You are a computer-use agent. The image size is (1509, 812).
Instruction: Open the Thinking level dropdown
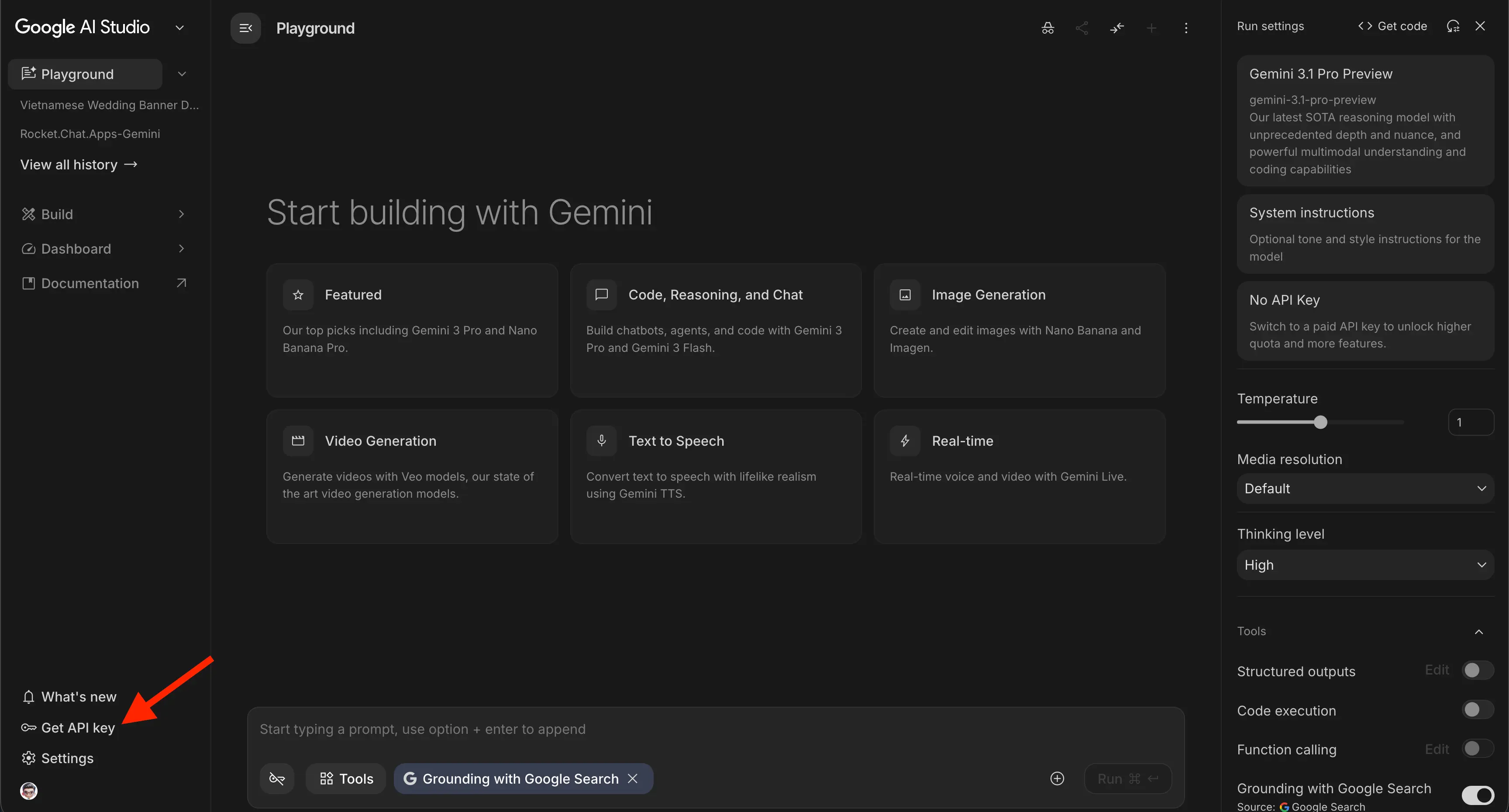[1365, 565]
